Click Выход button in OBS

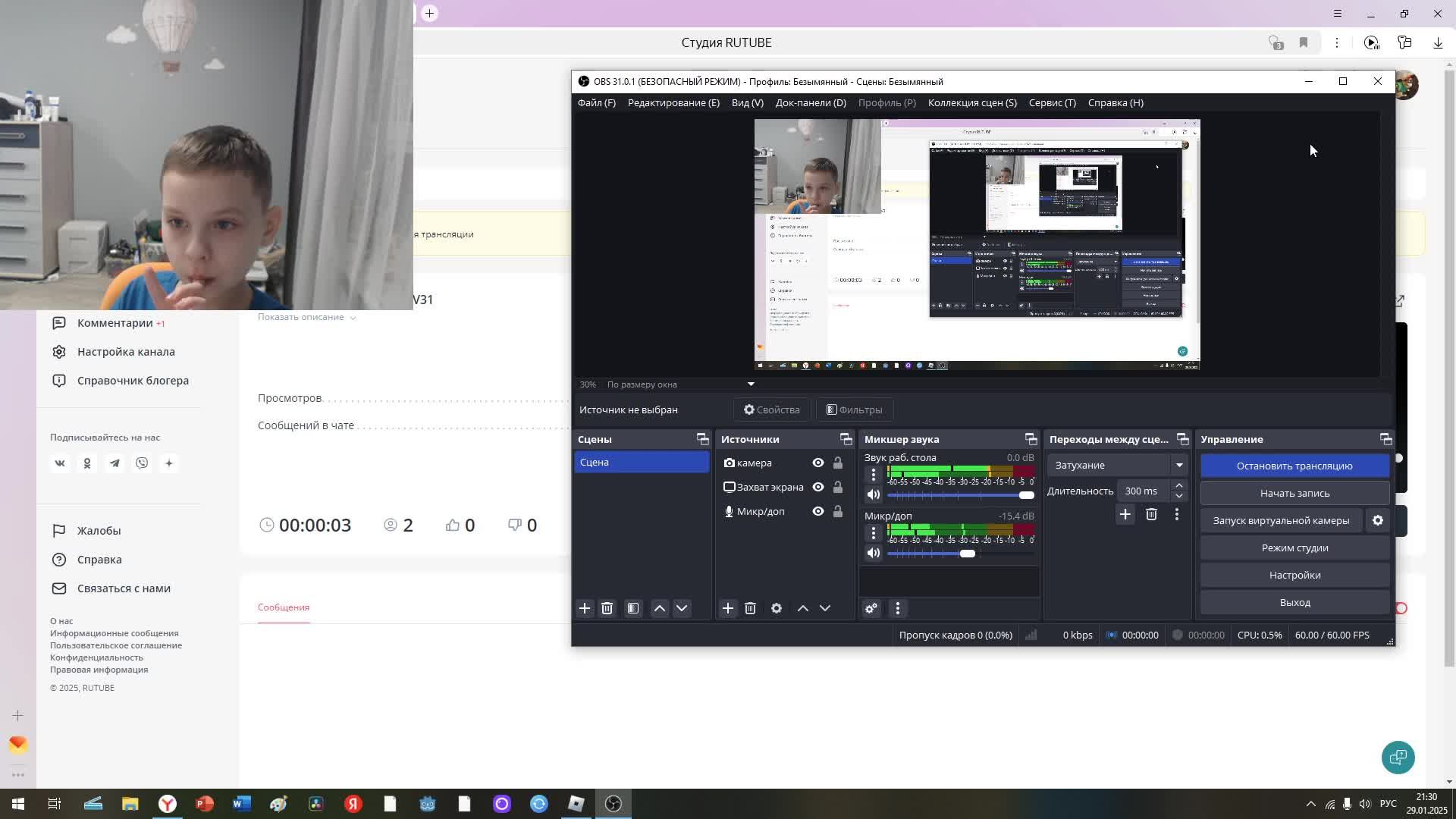point(1294,602)
